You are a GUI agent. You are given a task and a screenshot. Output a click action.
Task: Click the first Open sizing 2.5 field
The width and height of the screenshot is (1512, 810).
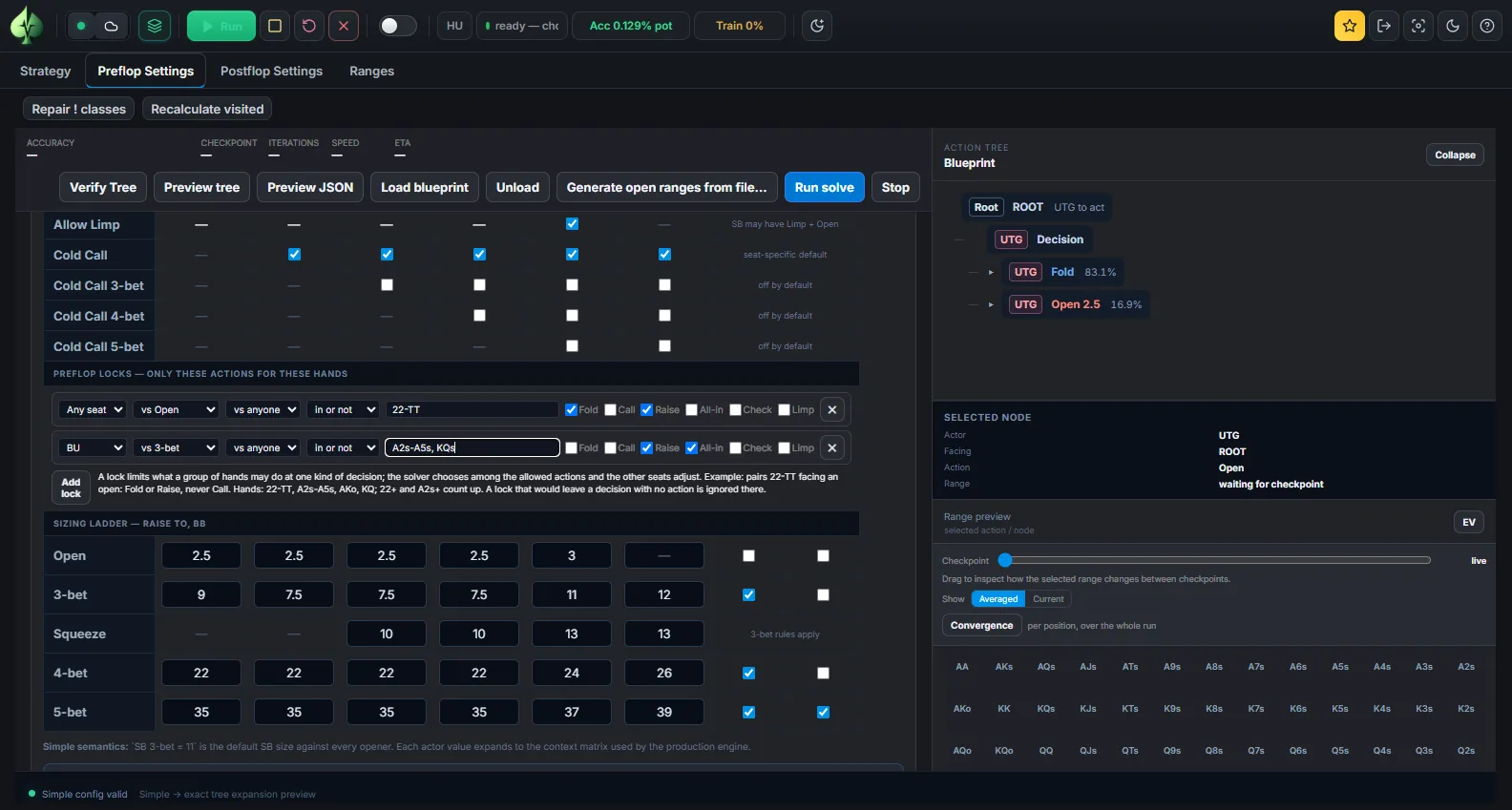(x=201, y=555)
